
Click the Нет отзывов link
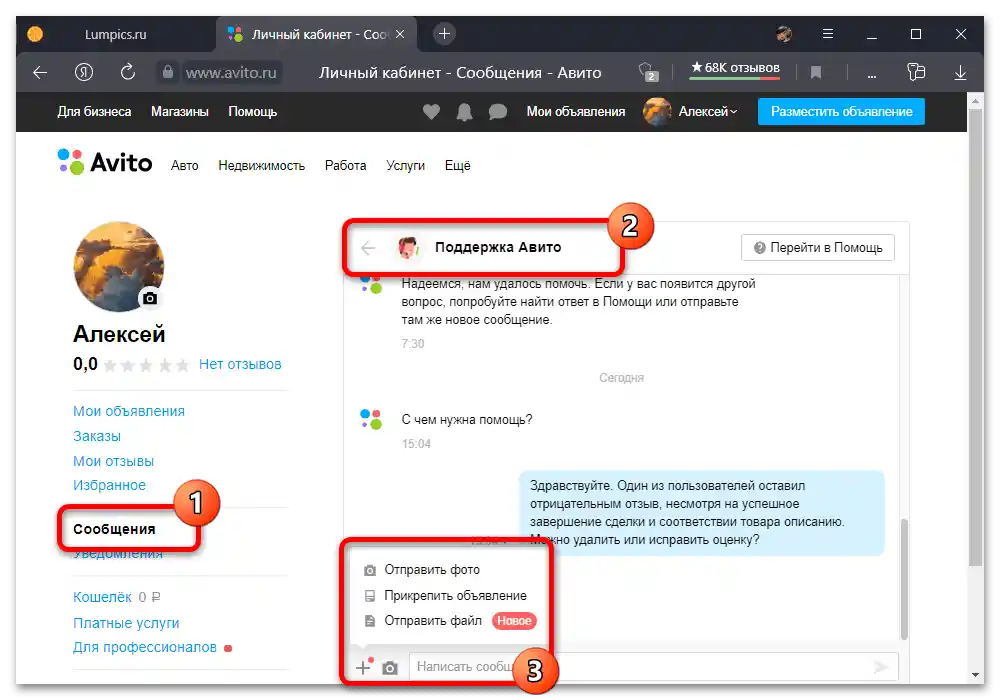[x=240, y=364]
